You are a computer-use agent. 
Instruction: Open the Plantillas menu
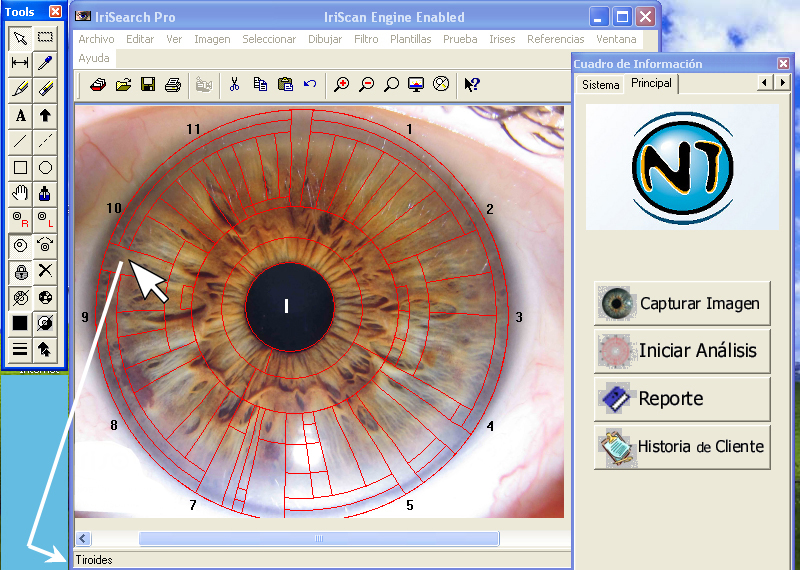[410, 39]
